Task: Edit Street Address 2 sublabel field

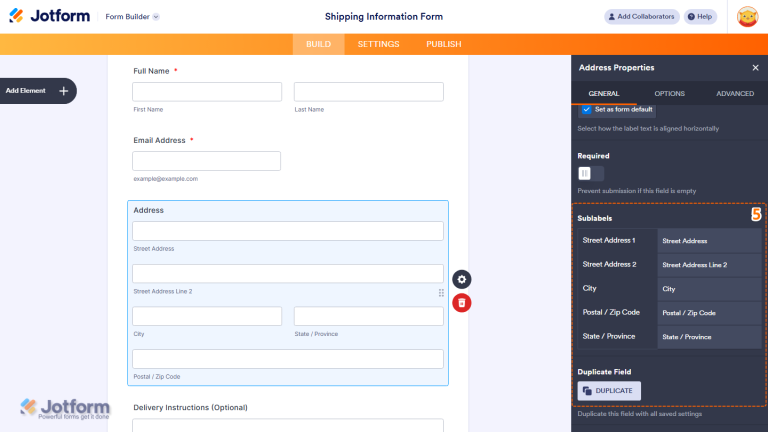Action: [x=709, y=264]
